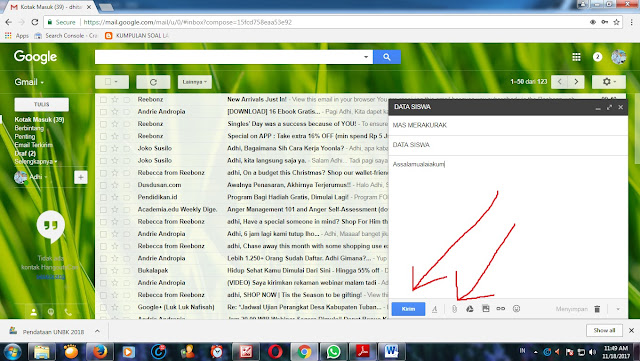Image resolution: width=640 pixels, height=361 pixels.
Task: Switch to Hangouts conversations tab
Action: click(x=51, y=312)
